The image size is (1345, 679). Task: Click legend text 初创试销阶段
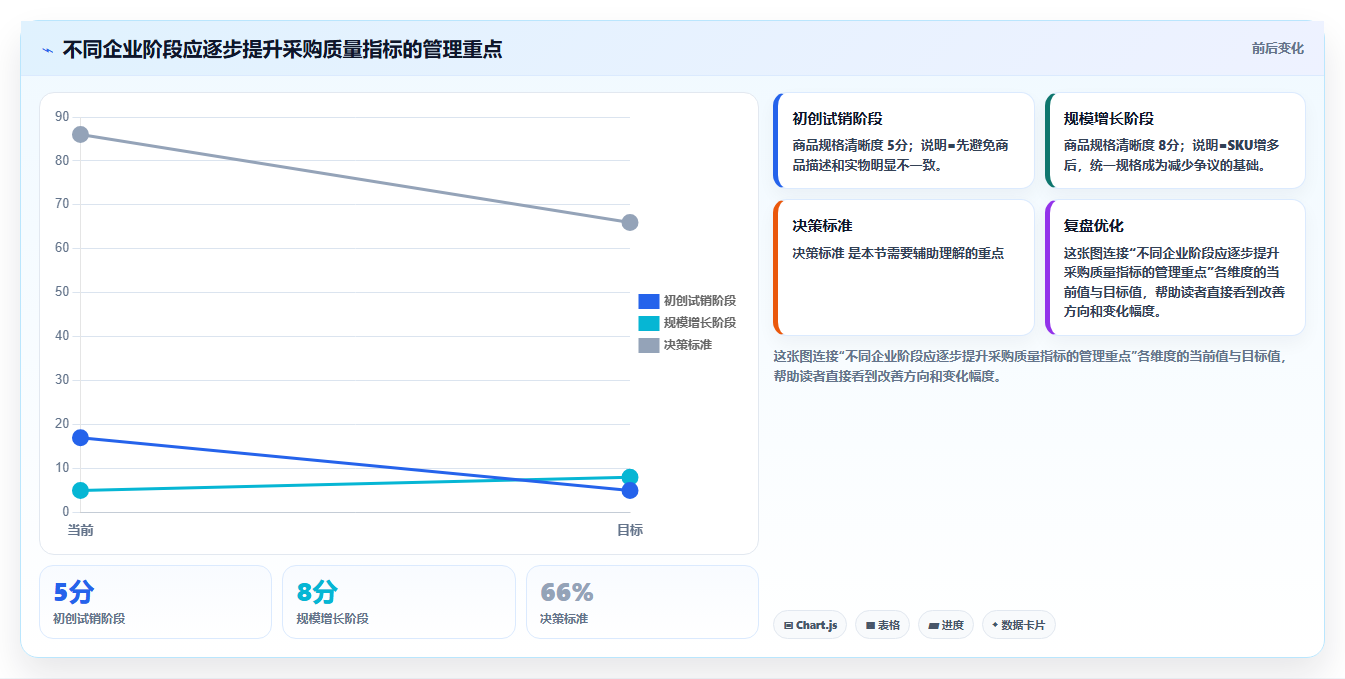tap(700, 301)
